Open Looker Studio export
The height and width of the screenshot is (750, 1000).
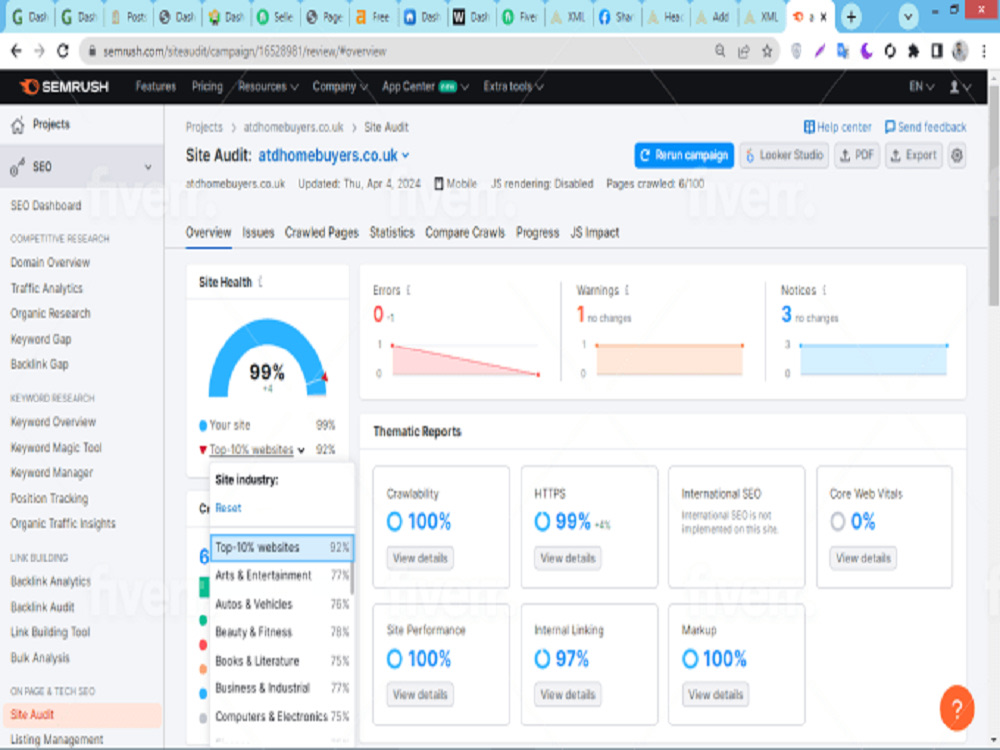click(x=784, y=155)
